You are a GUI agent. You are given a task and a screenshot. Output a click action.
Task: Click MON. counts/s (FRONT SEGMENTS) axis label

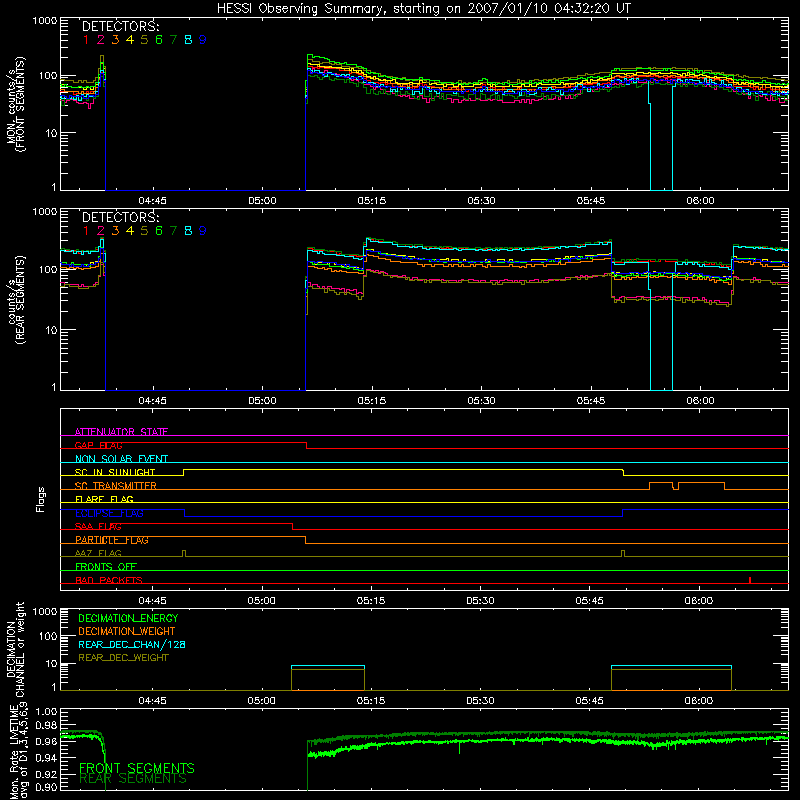tap(16, 104)
